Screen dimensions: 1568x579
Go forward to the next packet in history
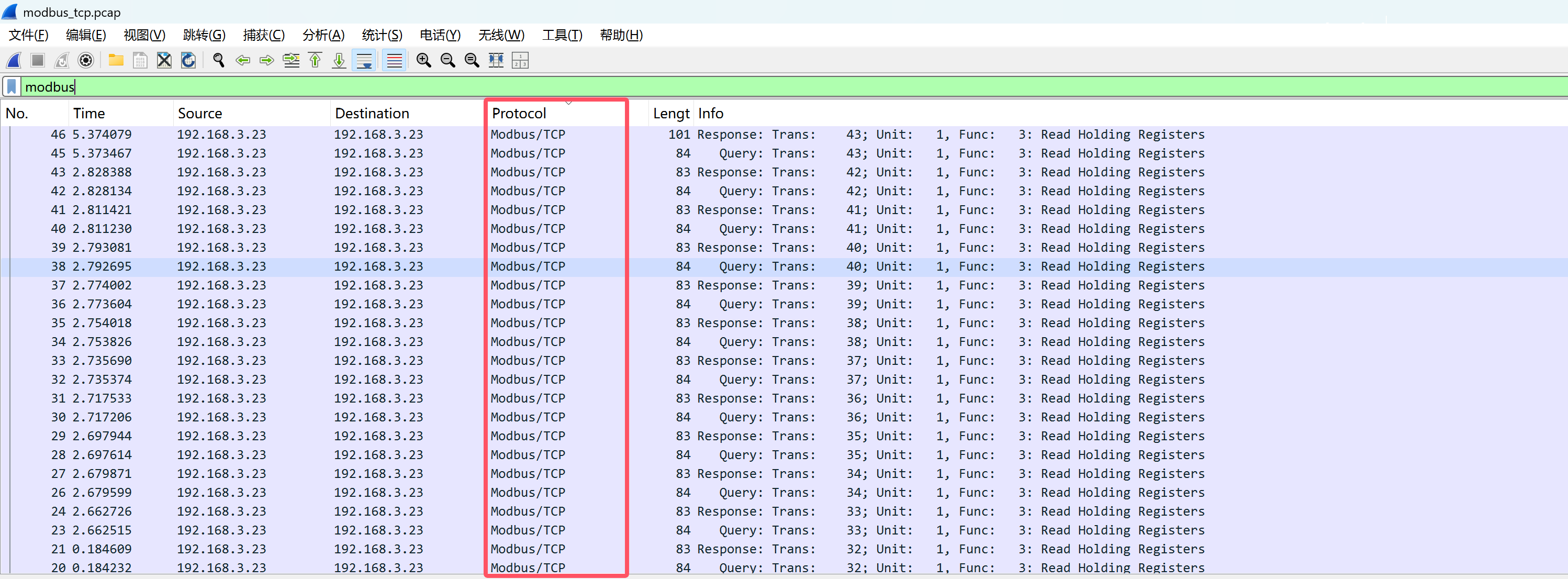pyautogui.click(x=266, y=60)
